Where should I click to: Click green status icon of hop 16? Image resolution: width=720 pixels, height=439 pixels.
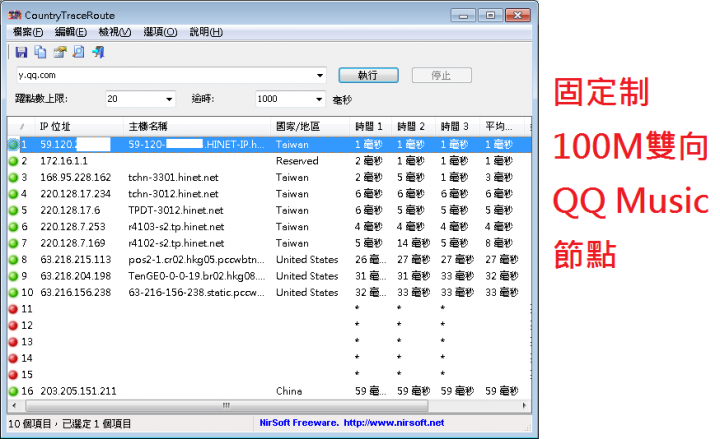coord(13,391)
